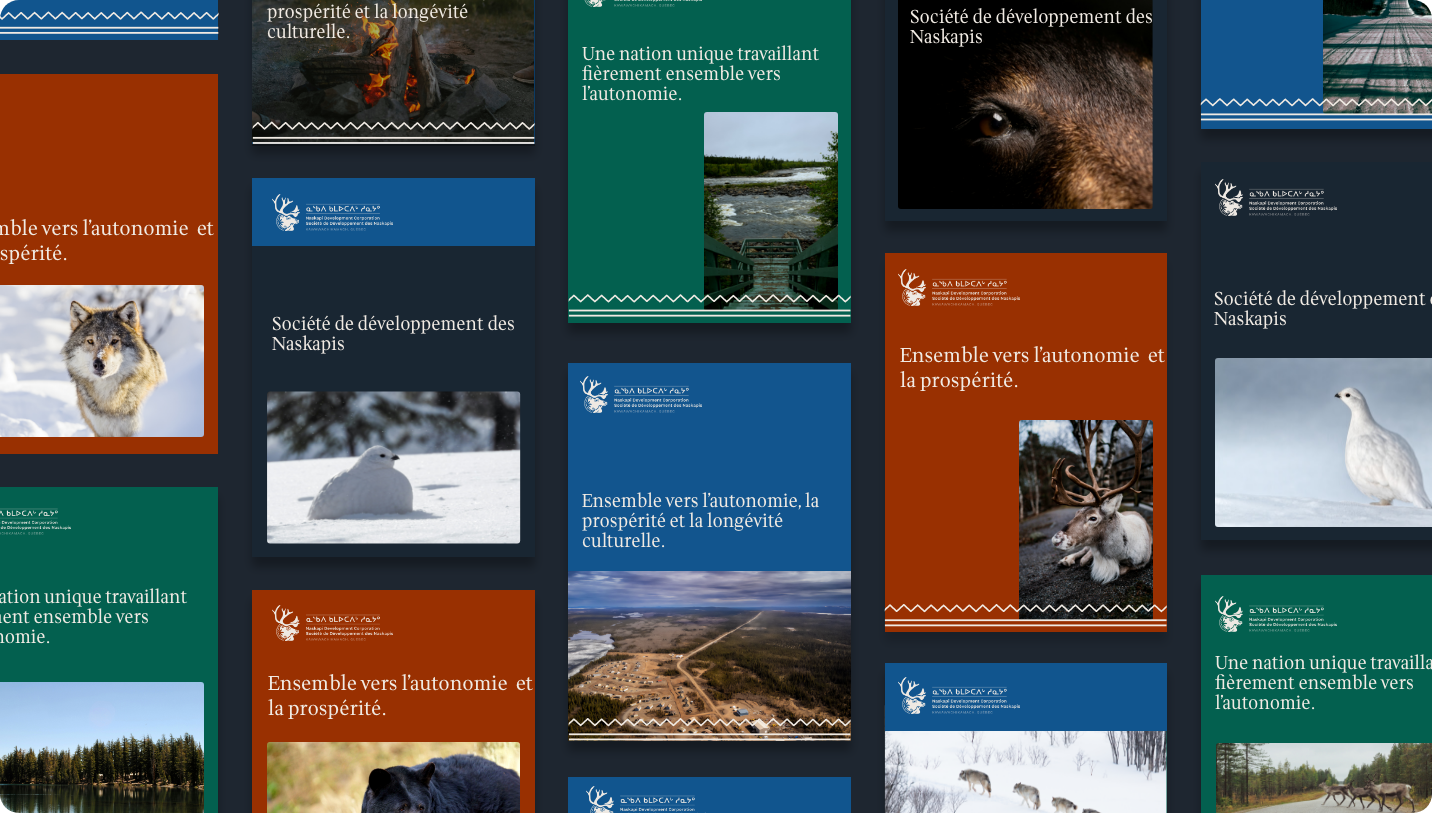
Task: Open the river and wooden bridge photo
Action: point(770,205)
